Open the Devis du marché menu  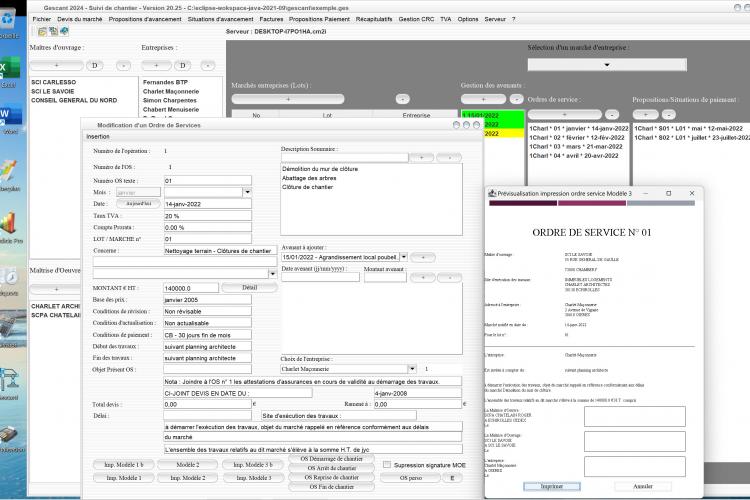click(80, 19)
